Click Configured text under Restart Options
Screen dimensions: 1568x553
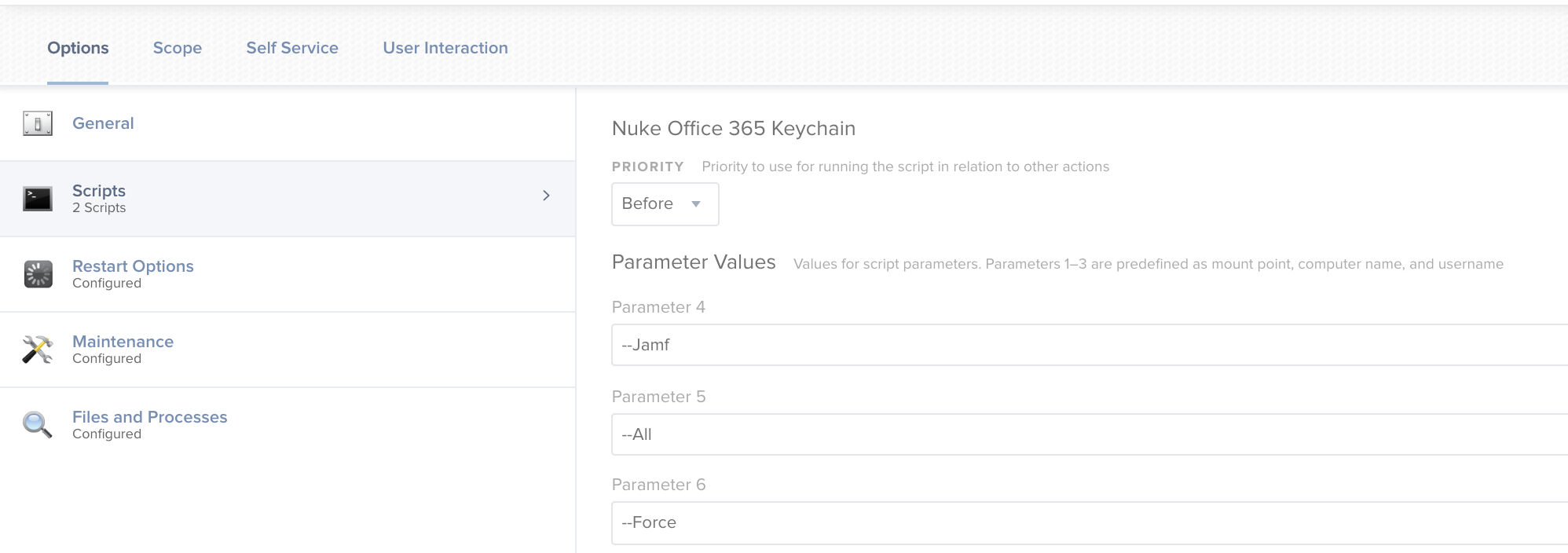(x=107, y=284)
